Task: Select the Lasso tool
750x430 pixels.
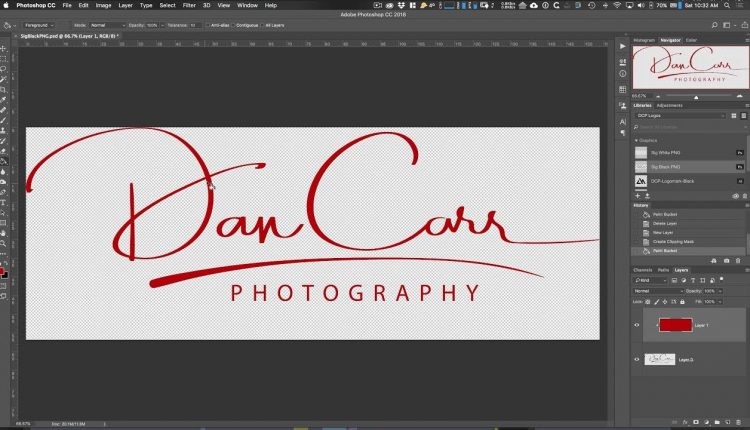Action: pyautogui.click(x=3, y=69)
